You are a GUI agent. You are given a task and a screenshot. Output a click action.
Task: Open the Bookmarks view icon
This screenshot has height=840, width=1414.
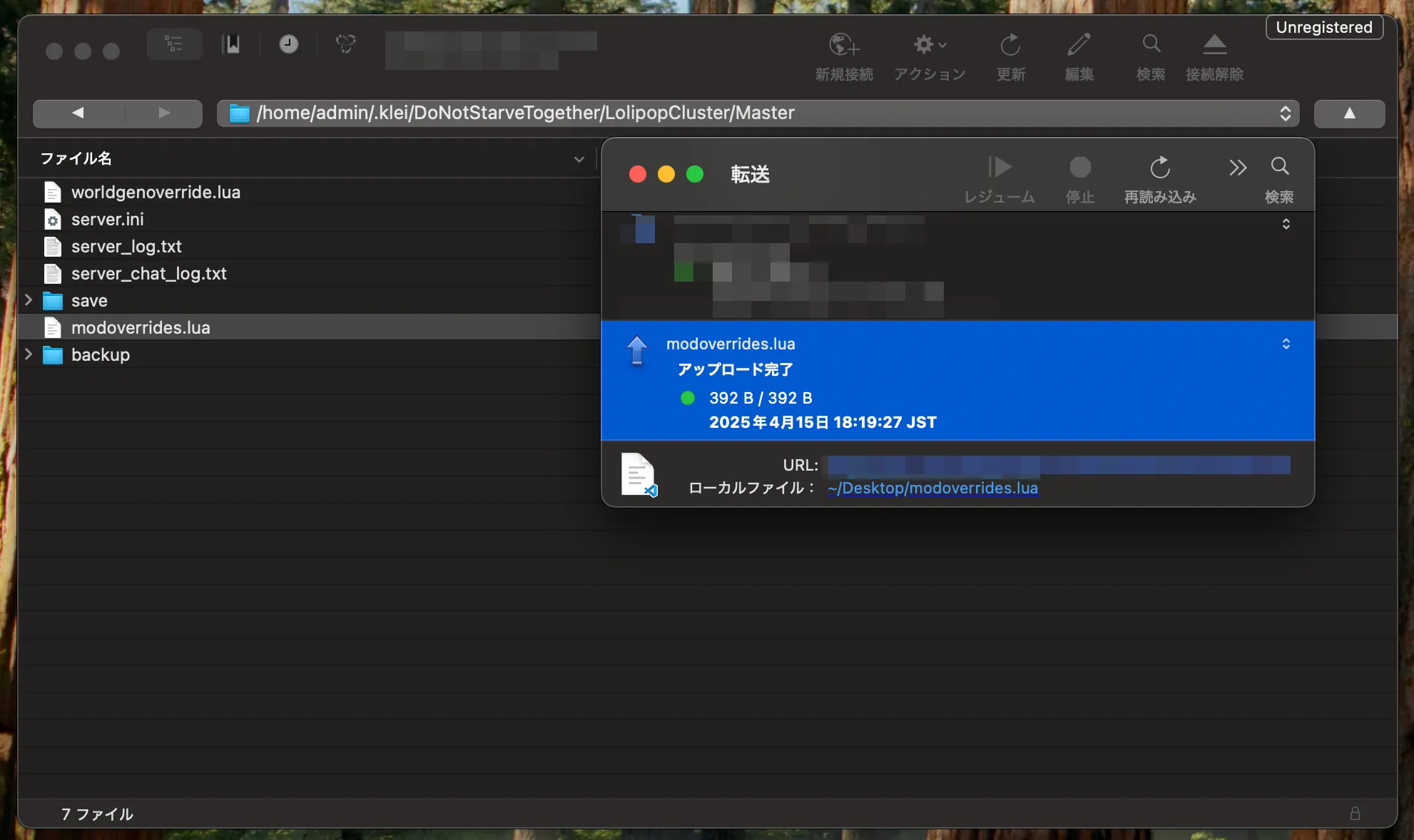231,44
